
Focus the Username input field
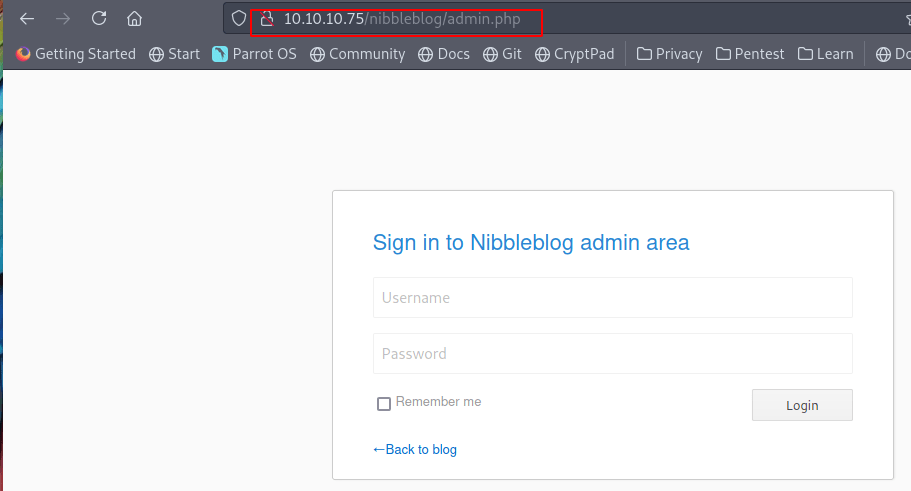click(612, 298)
